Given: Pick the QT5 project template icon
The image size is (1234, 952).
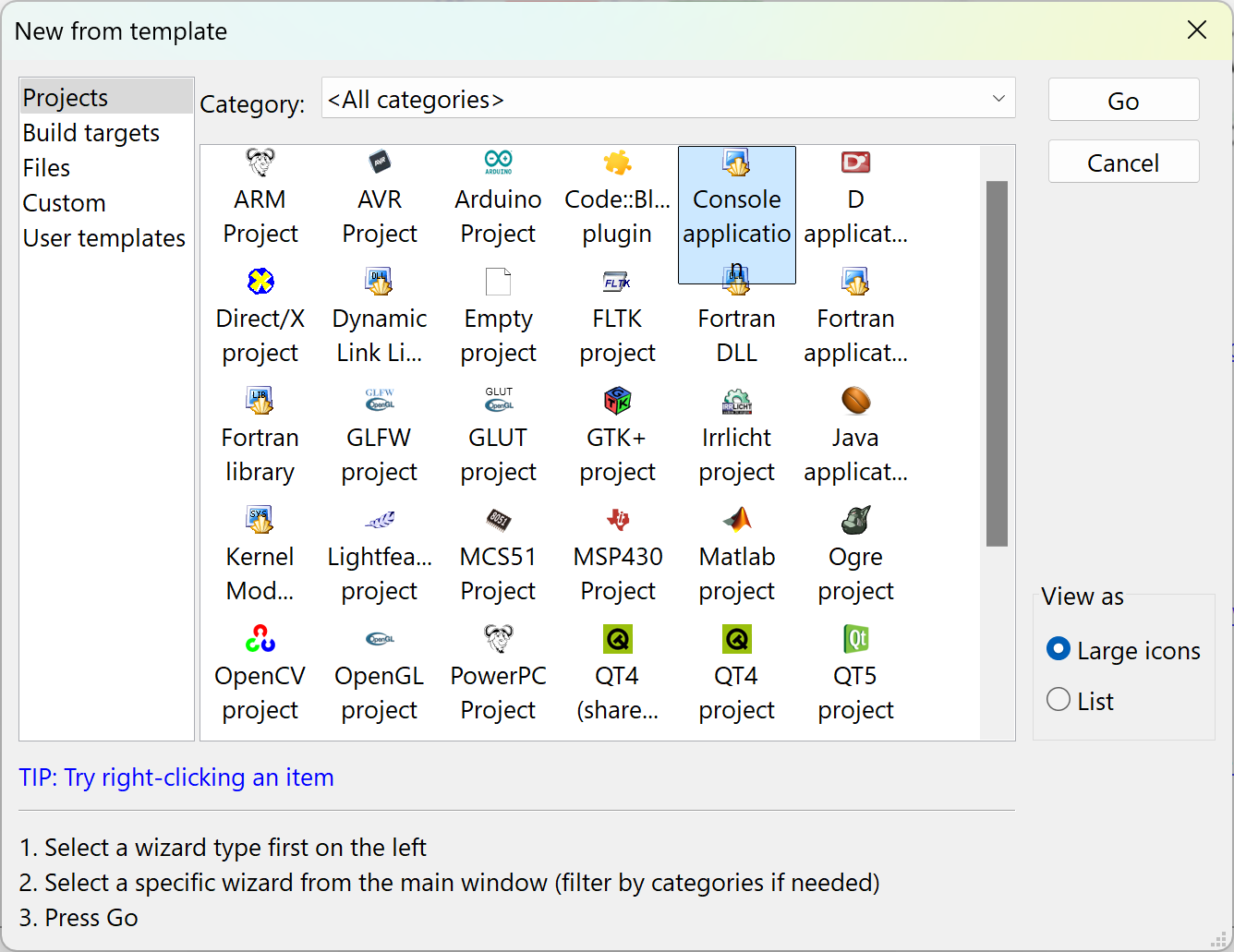Looking at the screenshot, I should point(855,639).
